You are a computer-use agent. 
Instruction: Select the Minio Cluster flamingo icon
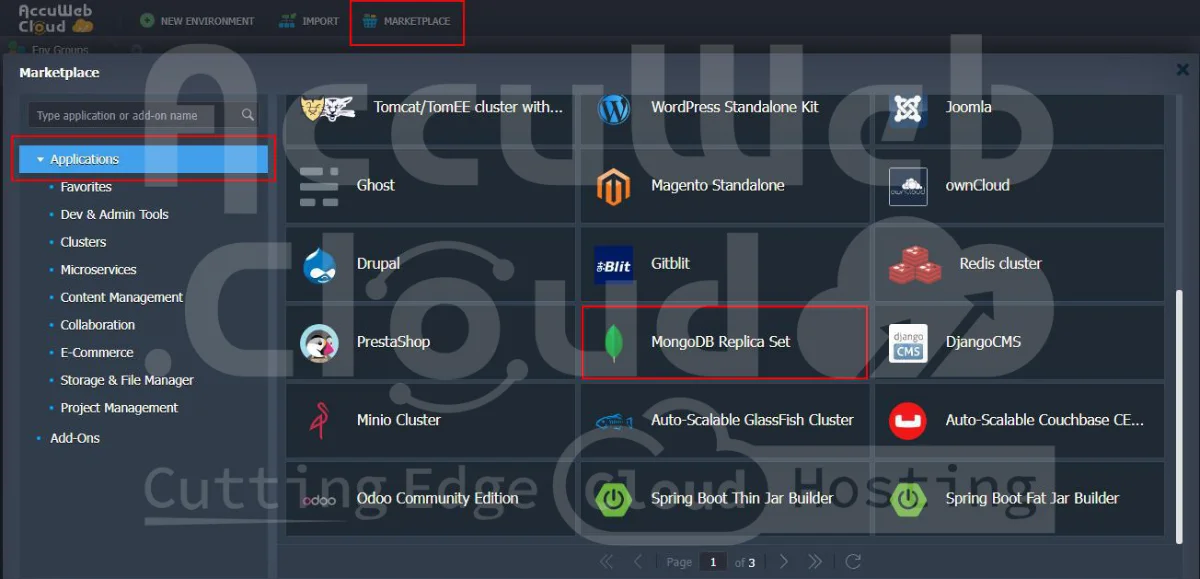pyautogui.click(x=320, y=421)
